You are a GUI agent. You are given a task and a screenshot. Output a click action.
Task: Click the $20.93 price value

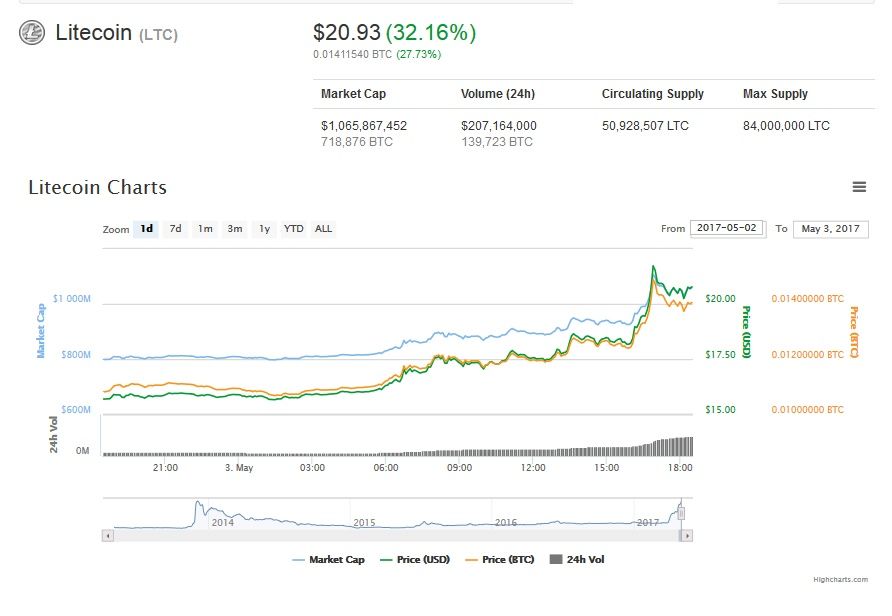[346, 32]
